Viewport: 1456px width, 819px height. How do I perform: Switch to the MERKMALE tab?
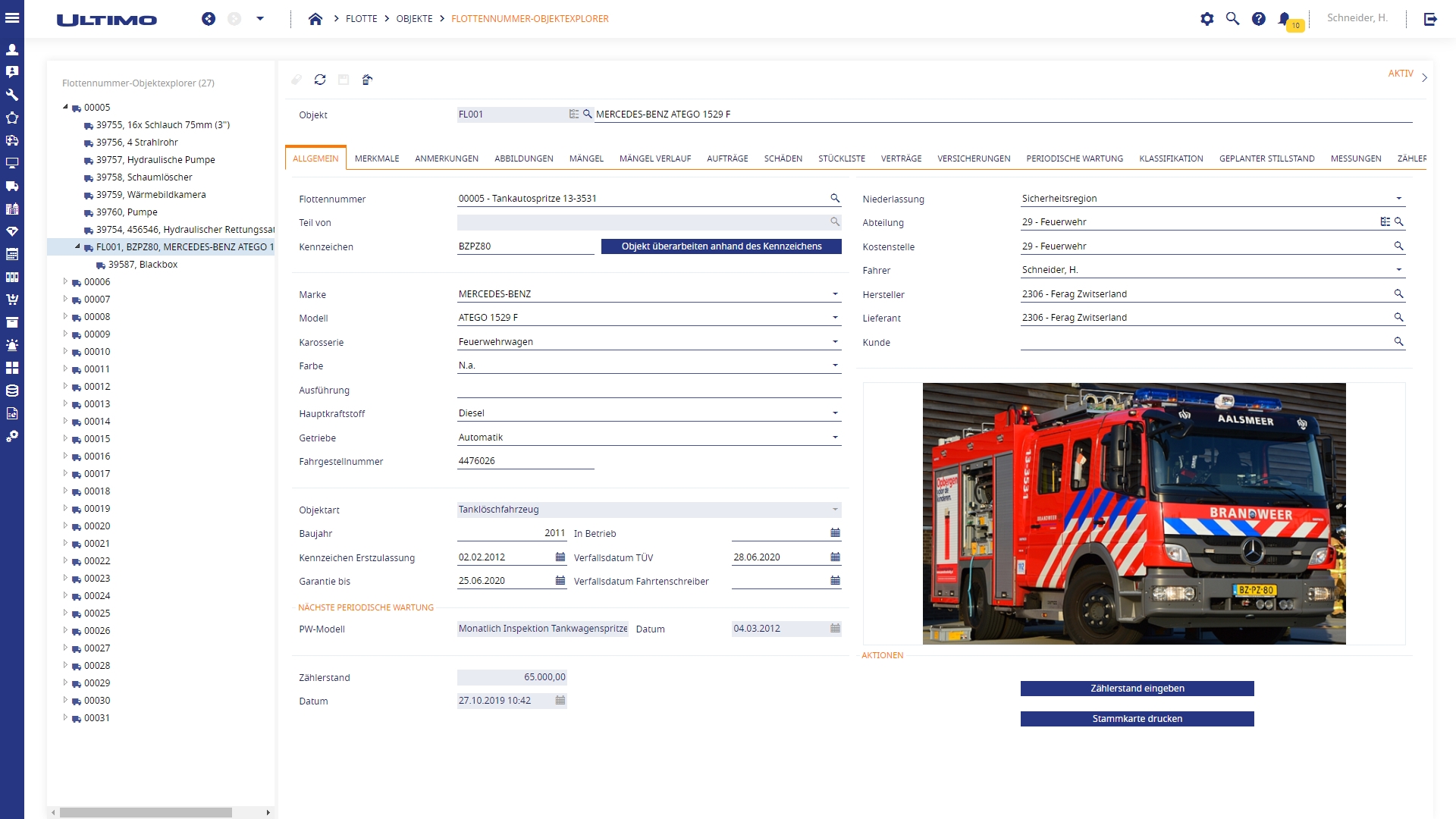pyautogui.click(x=377, y=158)
